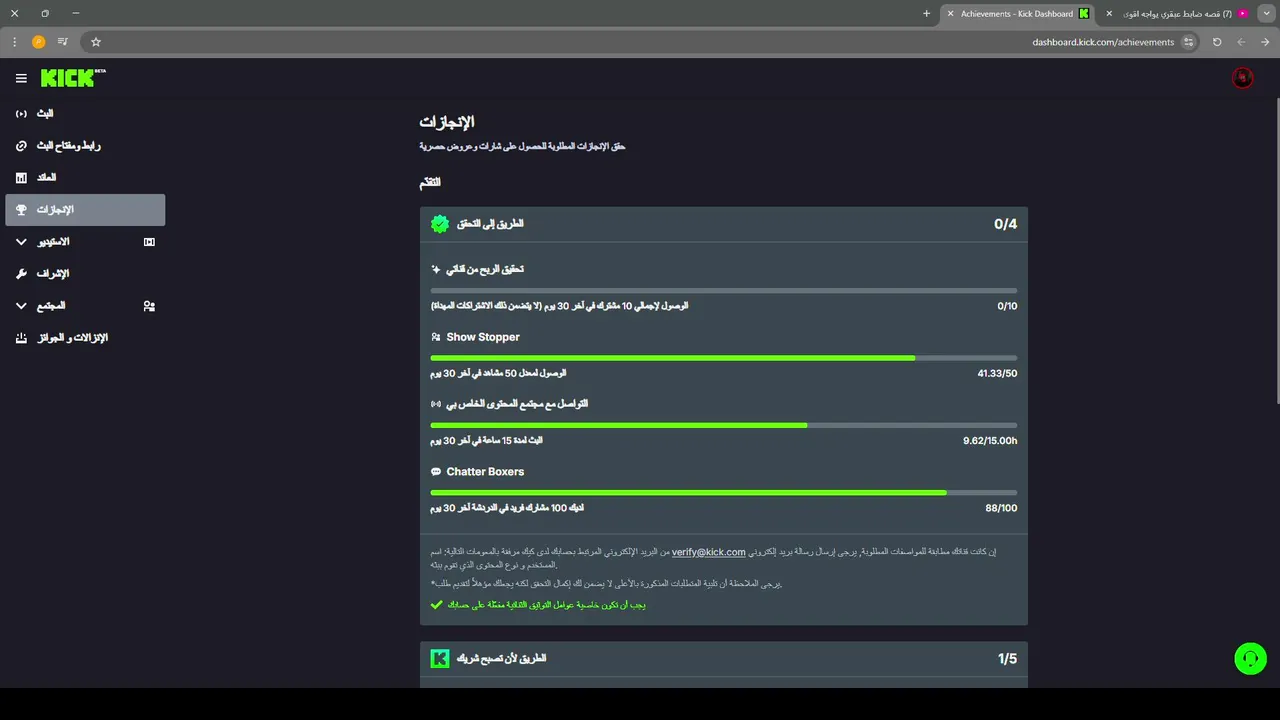Viewport: 1280px width, 720px height.
Task: Click the browser profile icon
Action: 38,42
